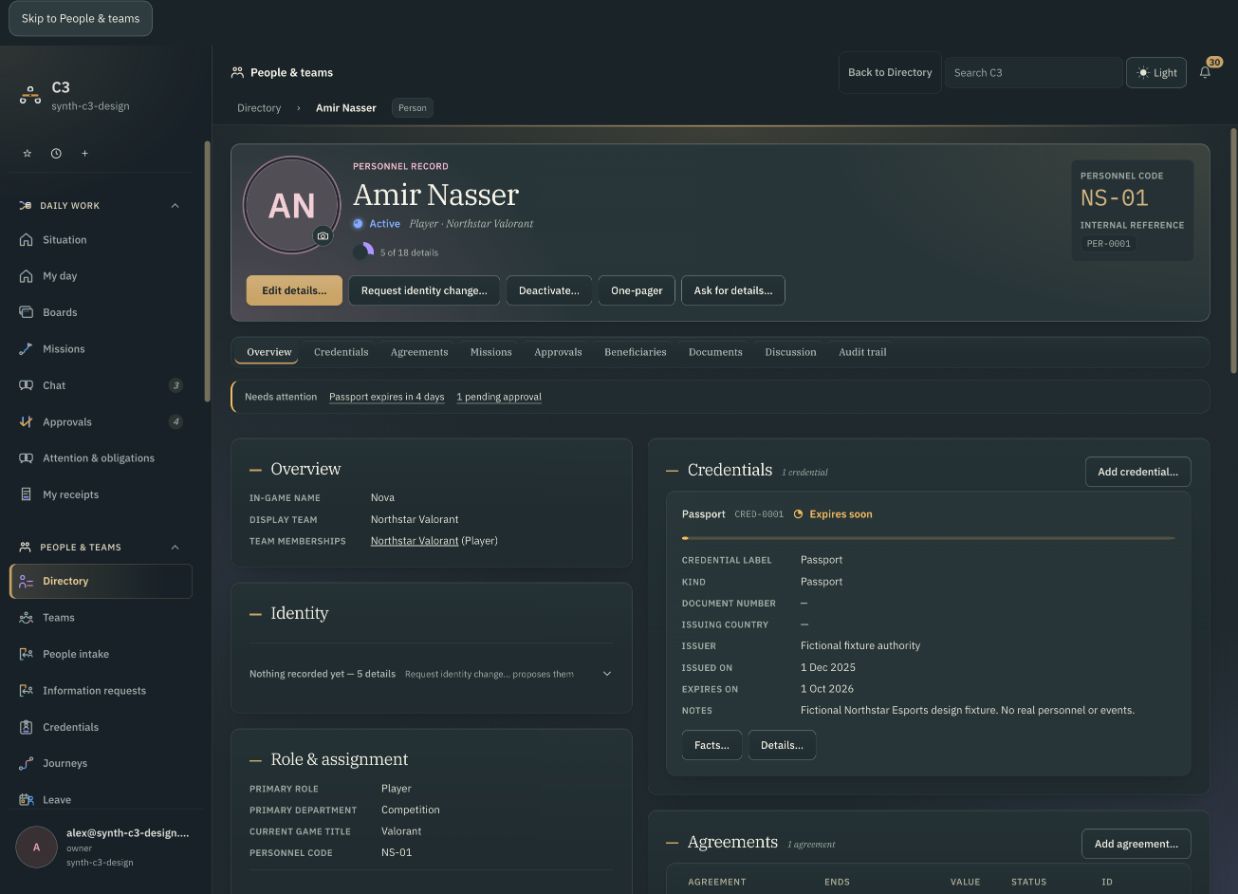Open the recent history clock icon

56,153
